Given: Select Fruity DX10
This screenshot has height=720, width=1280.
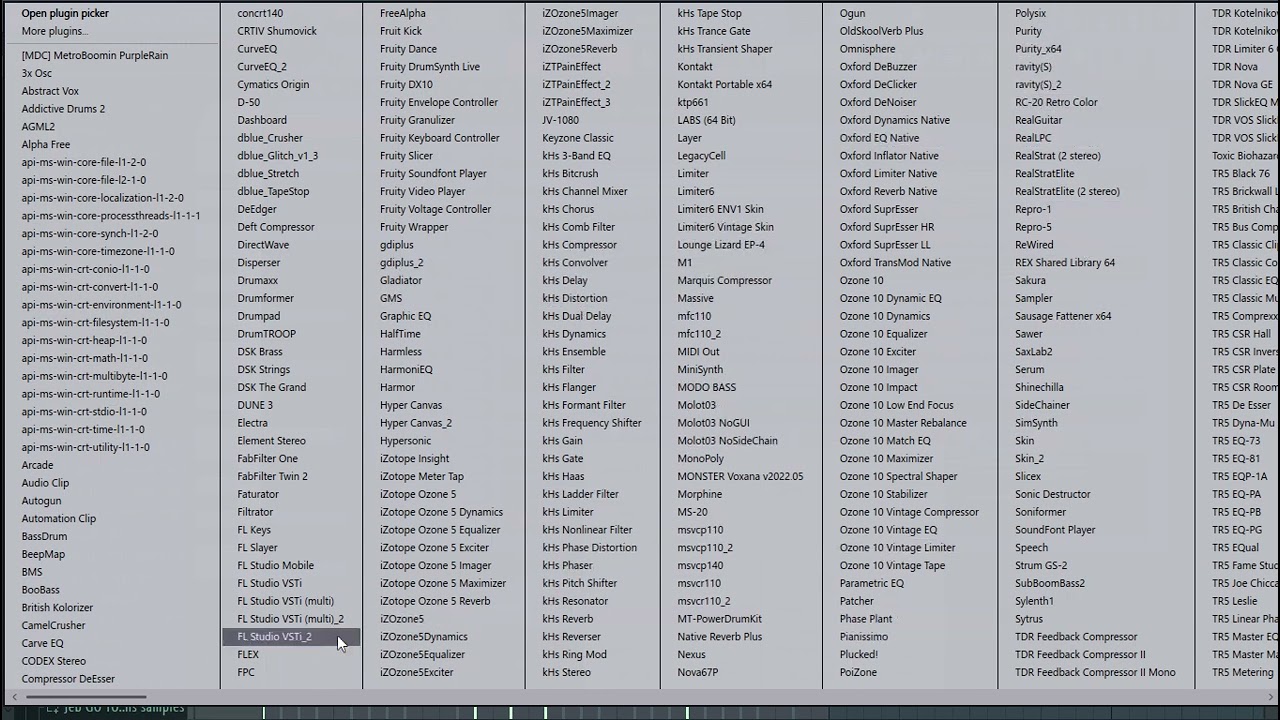Looking at the screenshot, I should pyautogui.click(x=406, y=85).
